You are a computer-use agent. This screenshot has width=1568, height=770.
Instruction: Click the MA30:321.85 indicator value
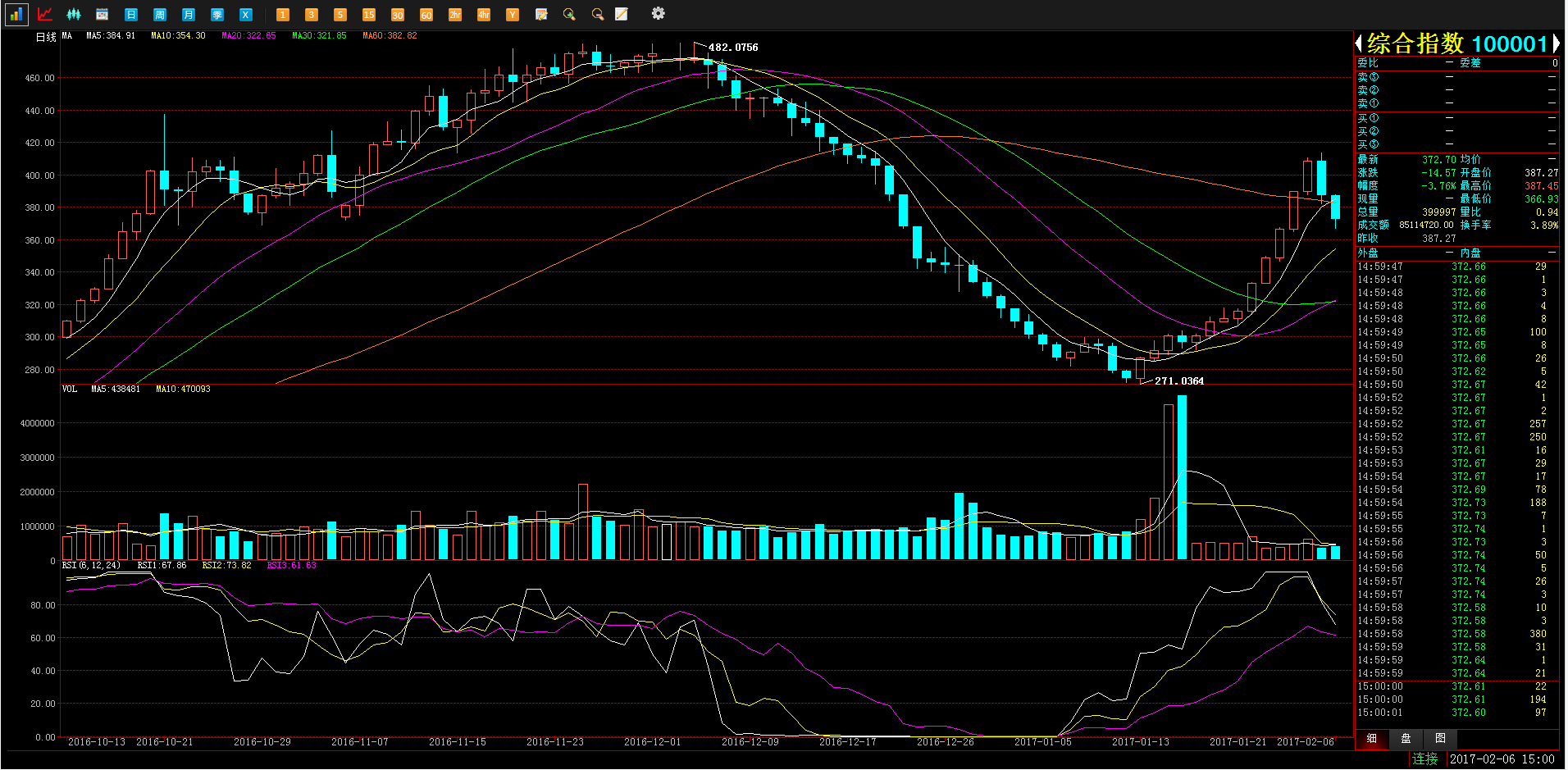(319, 36)
